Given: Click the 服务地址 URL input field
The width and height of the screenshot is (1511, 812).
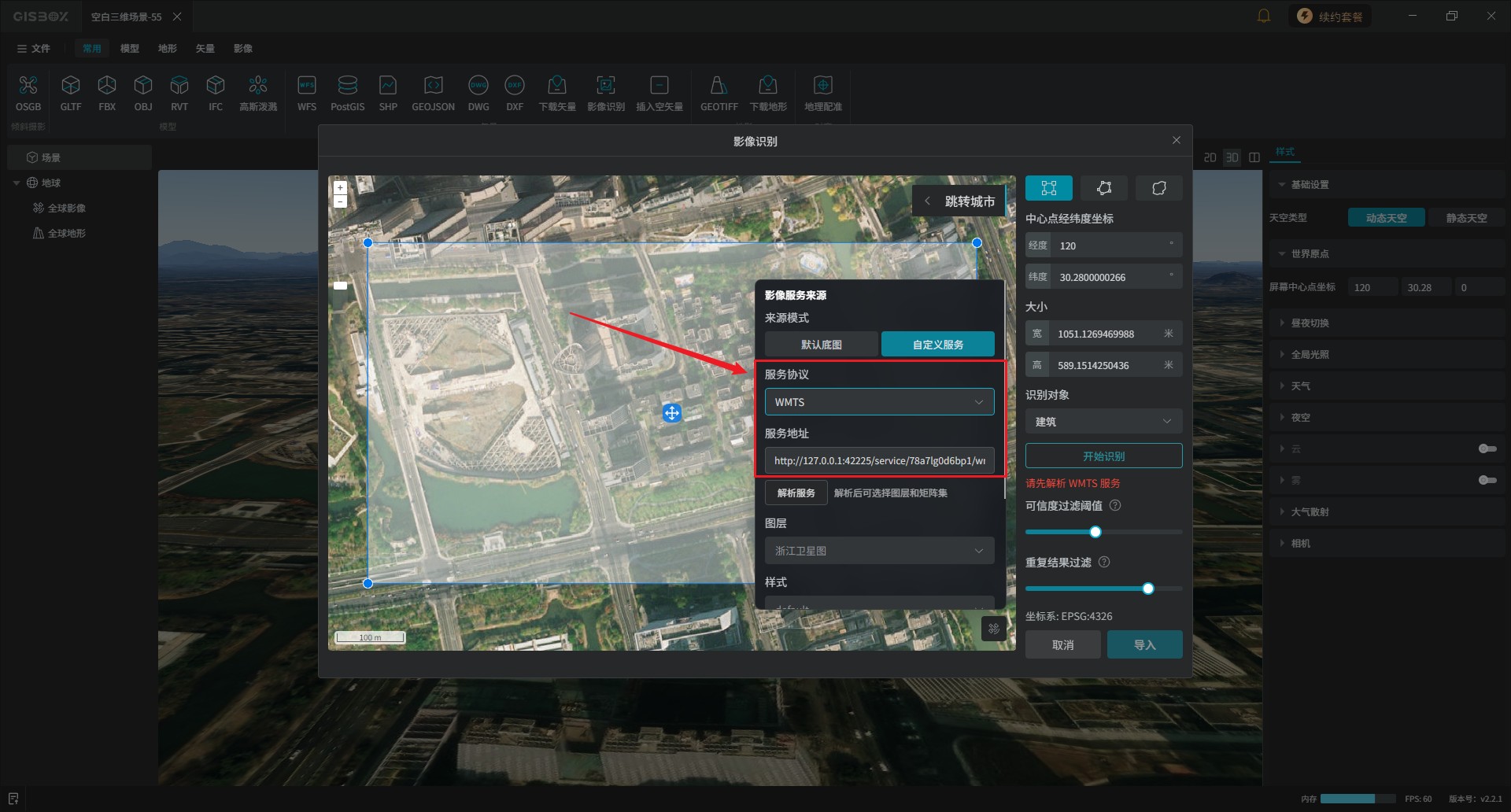Looking at the screenshot, I should click(880, 461).
